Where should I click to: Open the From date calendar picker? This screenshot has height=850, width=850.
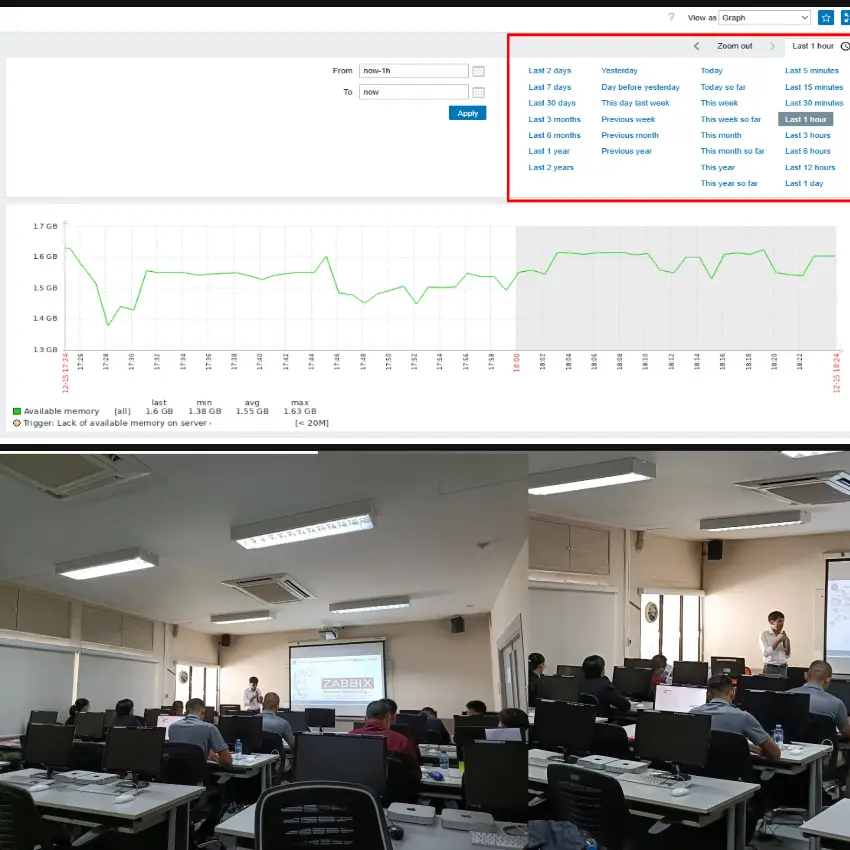(479, 71)
